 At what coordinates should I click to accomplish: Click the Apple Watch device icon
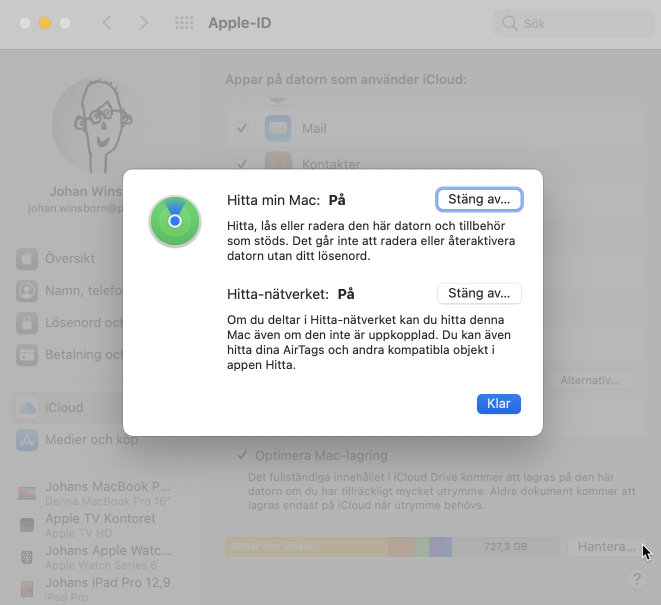(x=27, y=557)
